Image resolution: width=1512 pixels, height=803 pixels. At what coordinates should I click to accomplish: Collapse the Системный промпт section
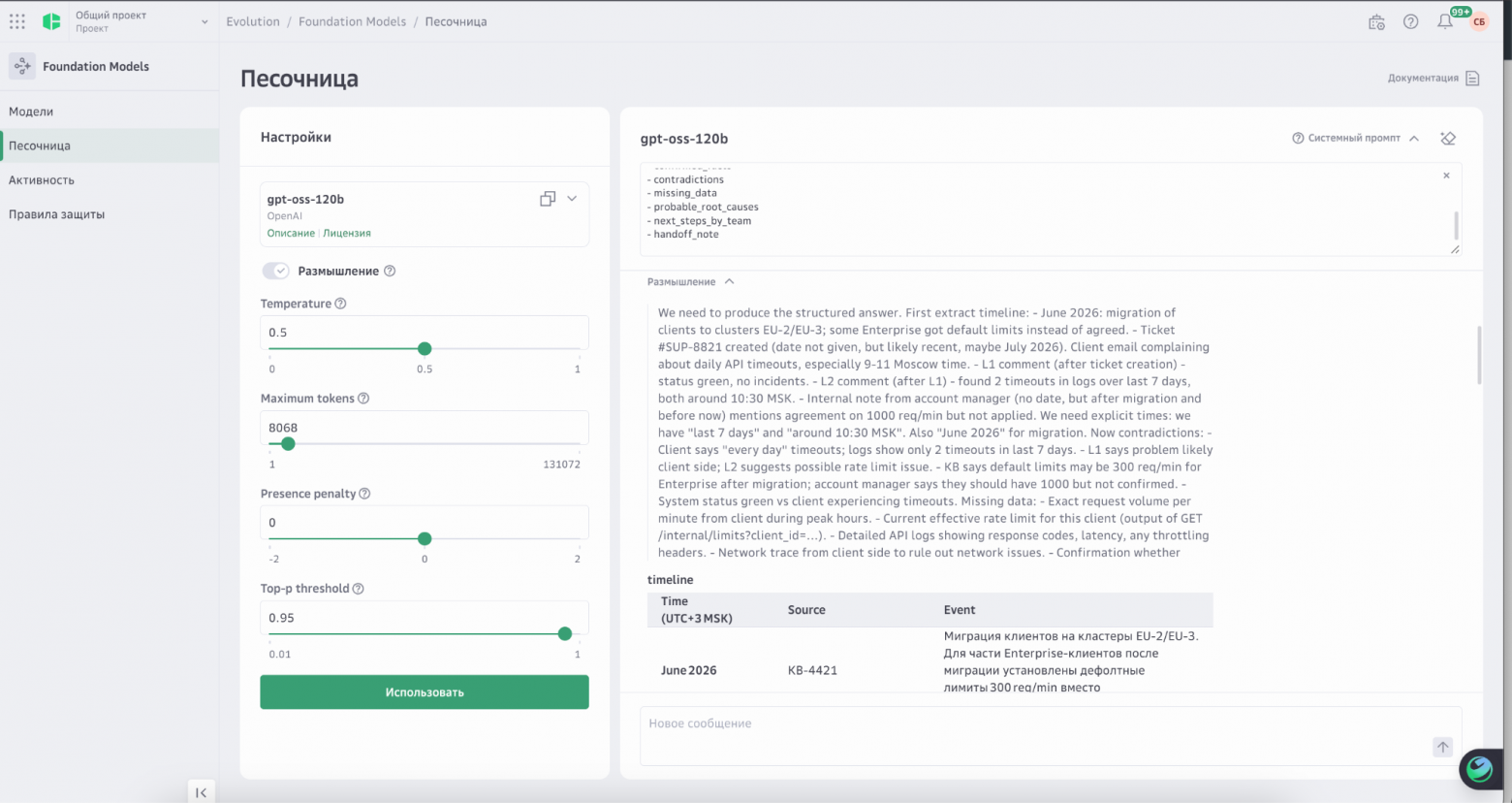click(x=1414, y=139)
